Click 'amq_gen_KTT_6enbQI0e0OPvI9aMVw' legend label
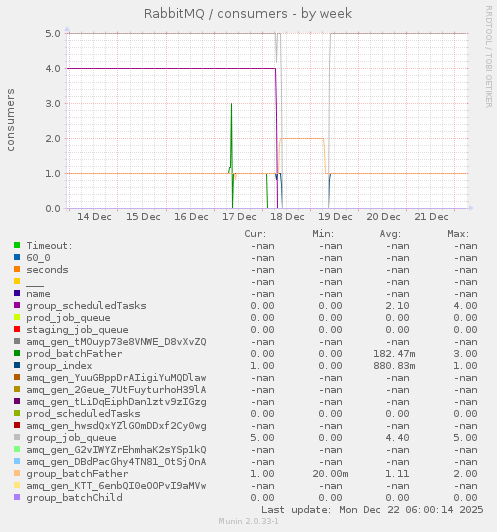The height and width of the screenshot is (532, 497). pyautogui.click(x=116, y=486)
